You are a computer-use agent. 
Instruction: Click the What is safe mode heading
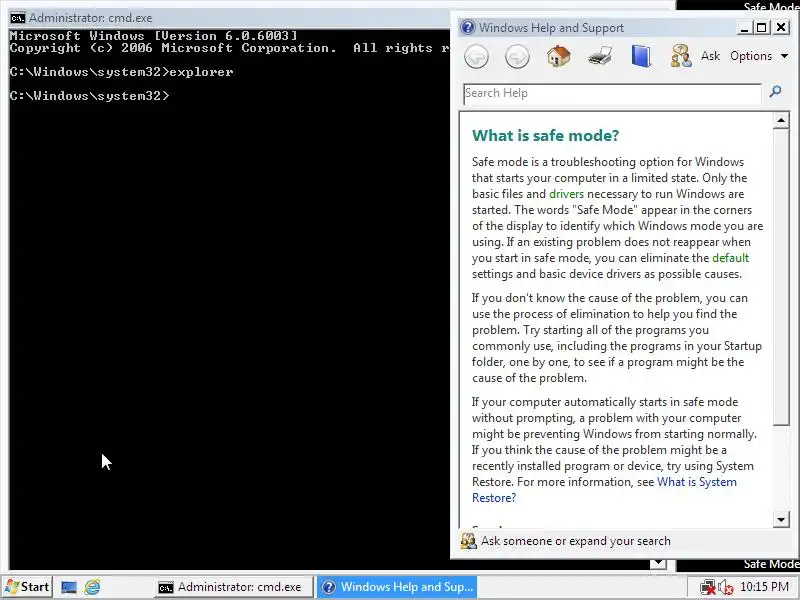tap(545, 136)
